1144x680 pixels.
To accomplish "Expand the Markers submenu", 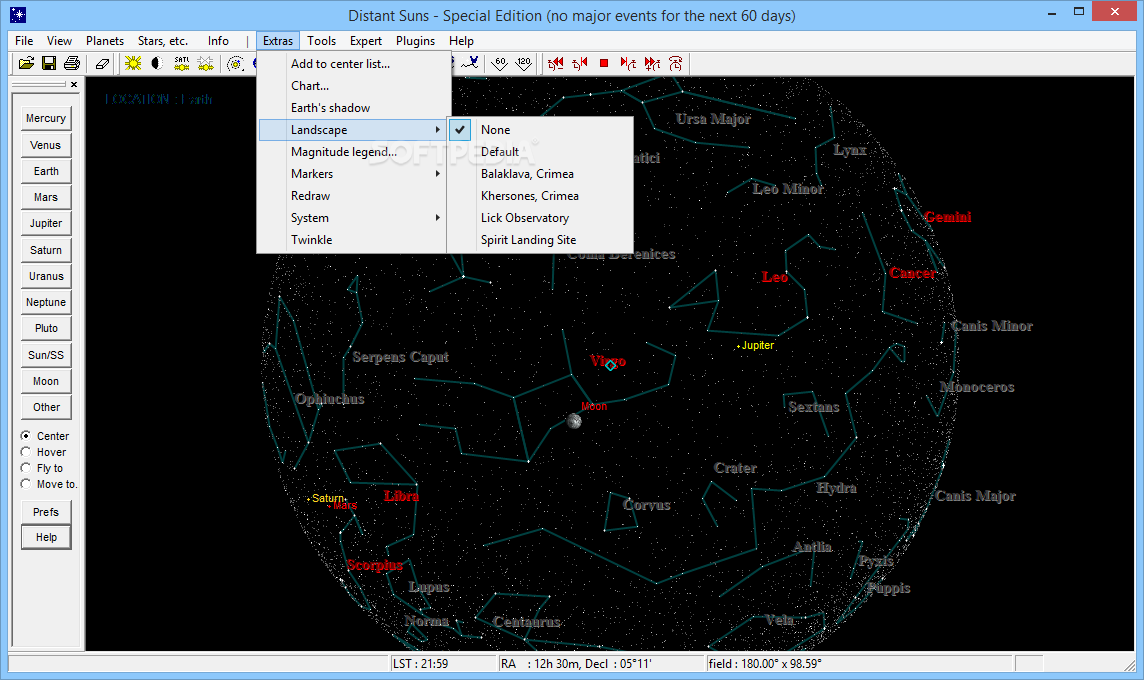I will point(352,174).
